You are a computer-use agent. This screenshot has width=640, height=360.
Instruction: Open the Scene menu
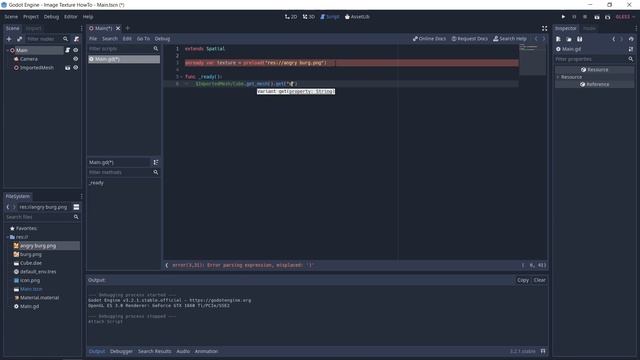[x=11, y=17]
